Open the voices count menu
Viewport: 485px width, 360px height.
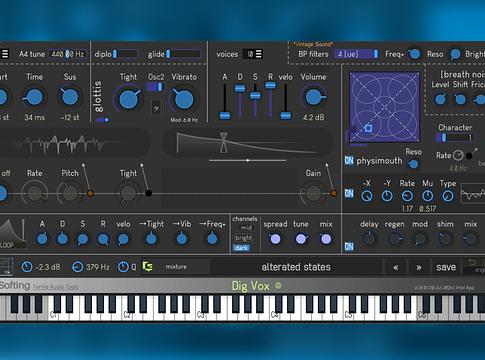(x=253, y=54)
